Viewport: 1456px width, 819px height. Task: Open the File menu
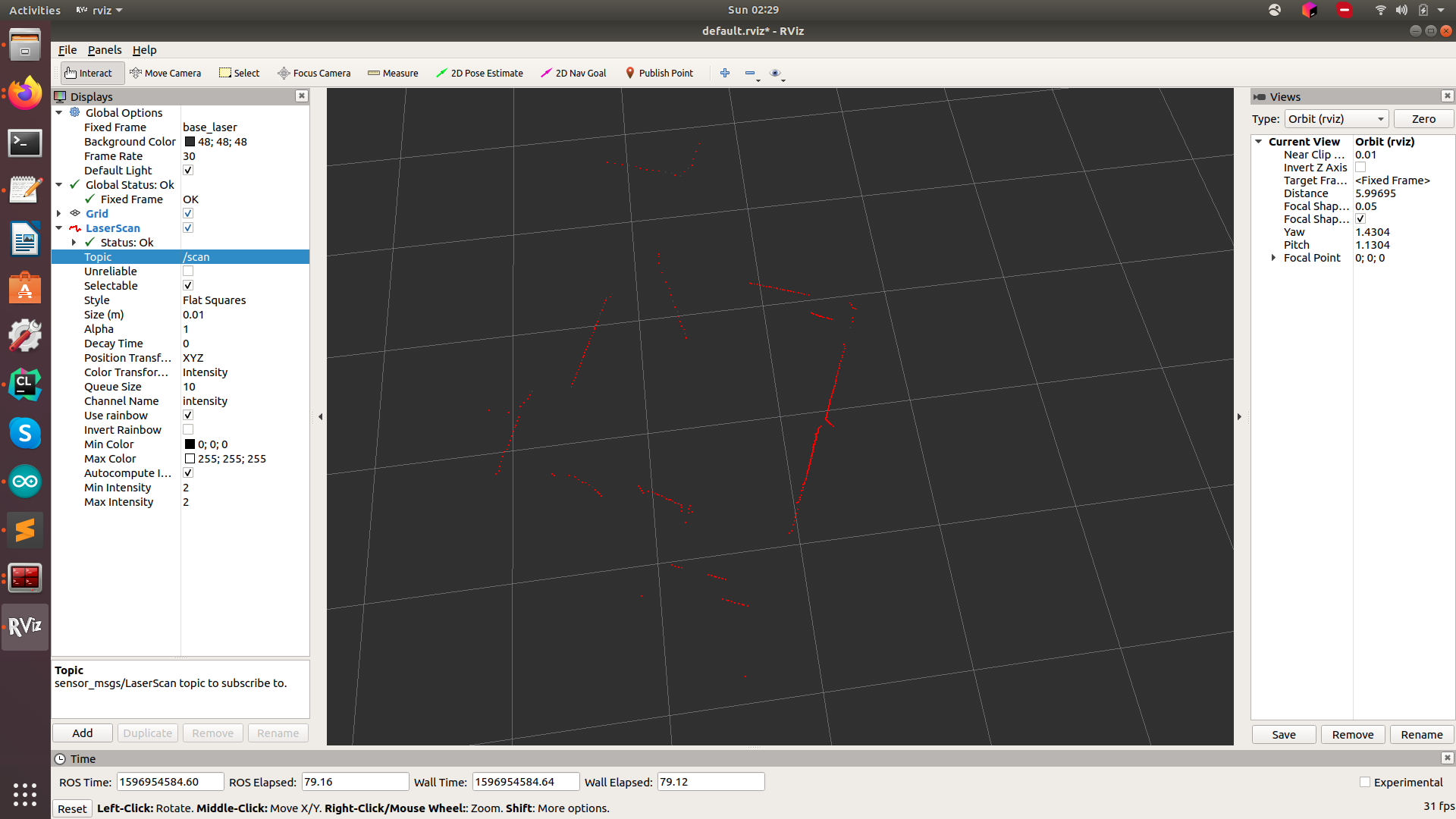[x=67, y=50]
